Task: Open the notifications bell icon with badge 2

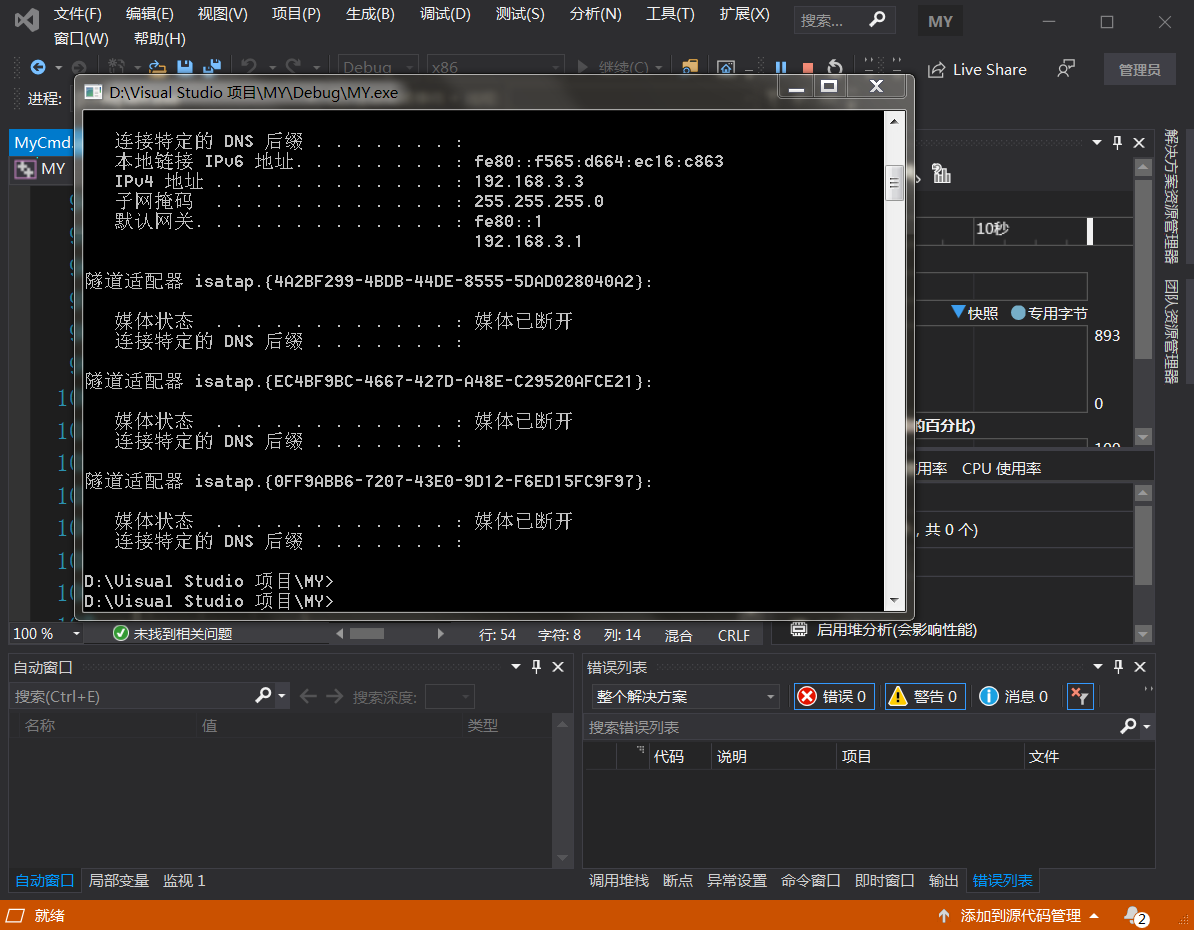Action: click(x=1135, y=916)
